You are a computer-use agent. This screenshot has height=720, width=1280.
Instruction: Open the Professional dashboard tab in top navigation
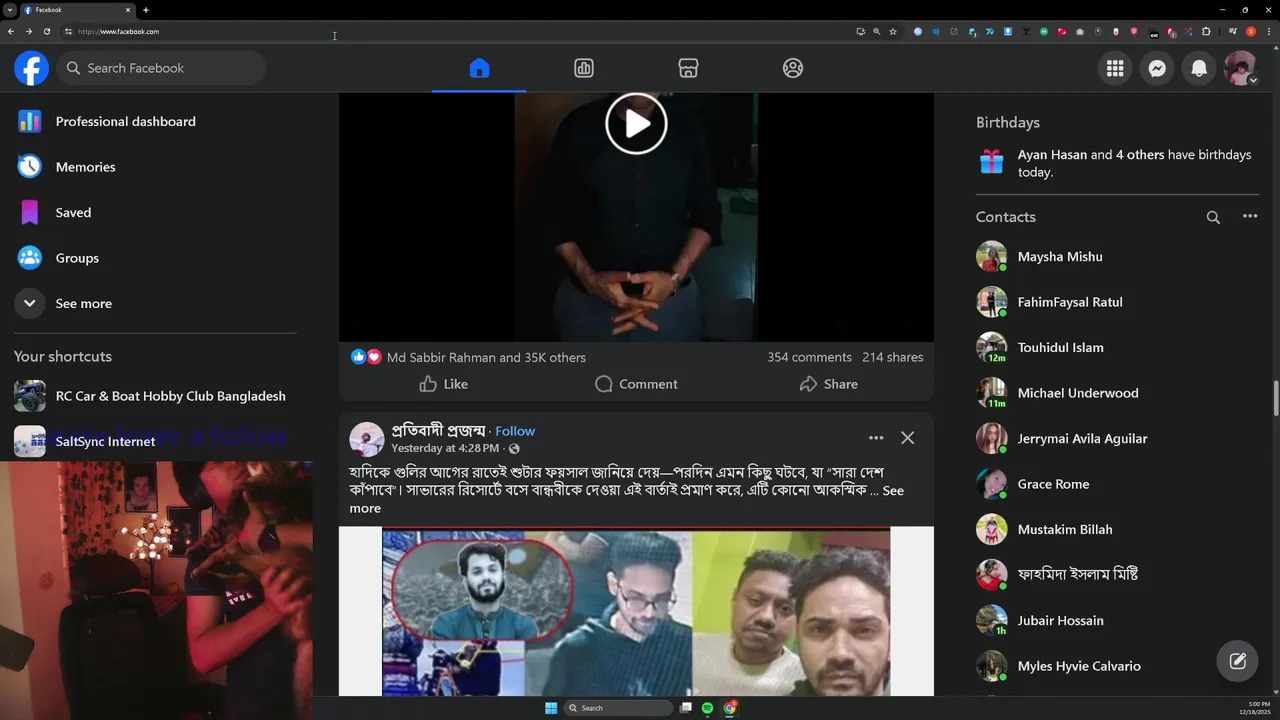[x=584, y=68]
